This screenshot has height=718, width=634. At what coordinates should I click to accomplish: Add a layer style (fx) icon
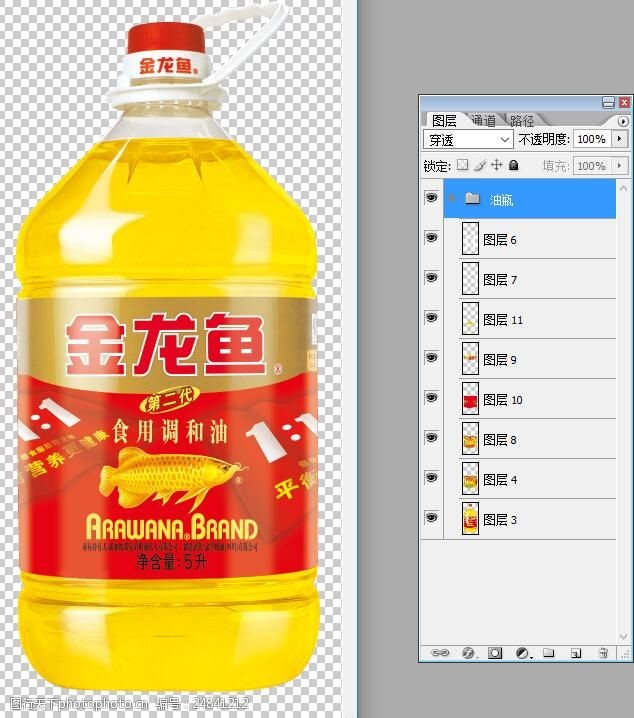468,653
